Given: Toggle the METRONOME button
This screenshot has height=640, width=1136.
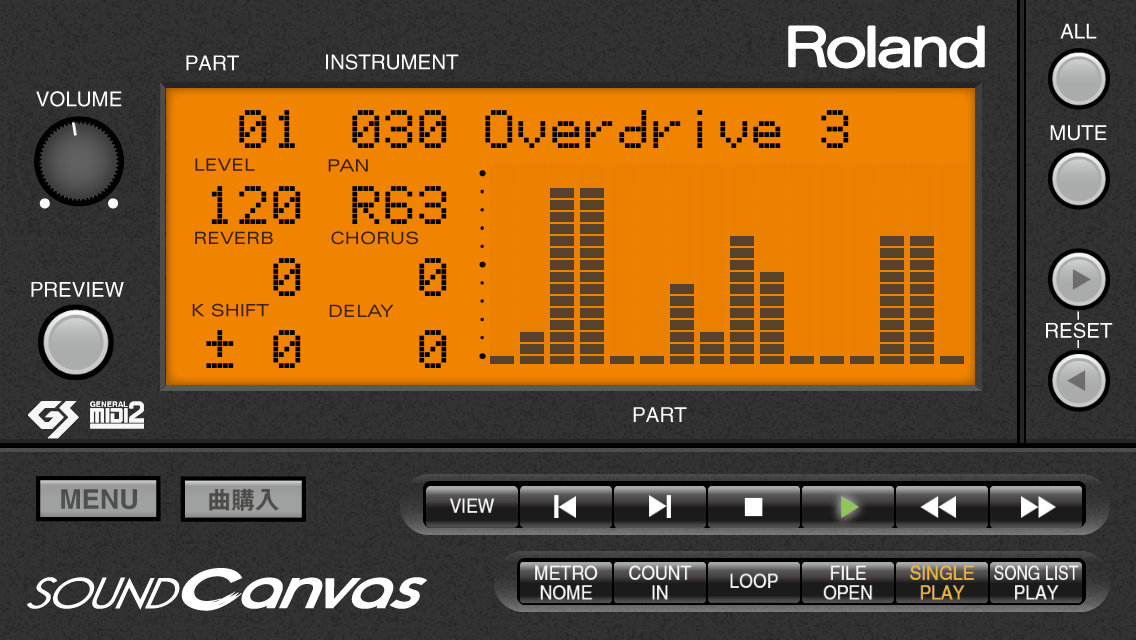Looking at the screenshot, I should click(x=566, y=583).
